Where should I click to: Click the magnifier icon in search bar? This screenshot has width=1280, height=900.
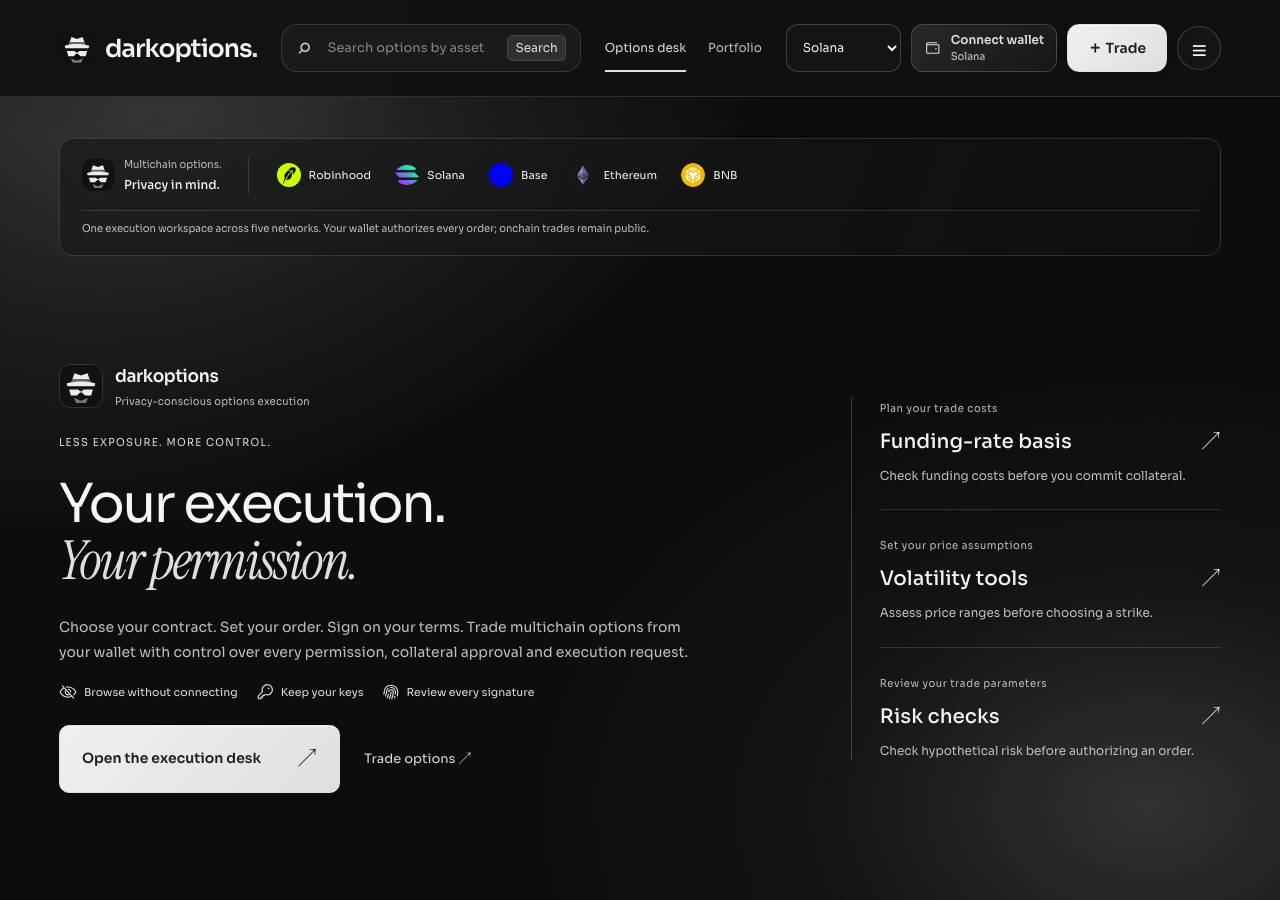click(x=304, y=48)
